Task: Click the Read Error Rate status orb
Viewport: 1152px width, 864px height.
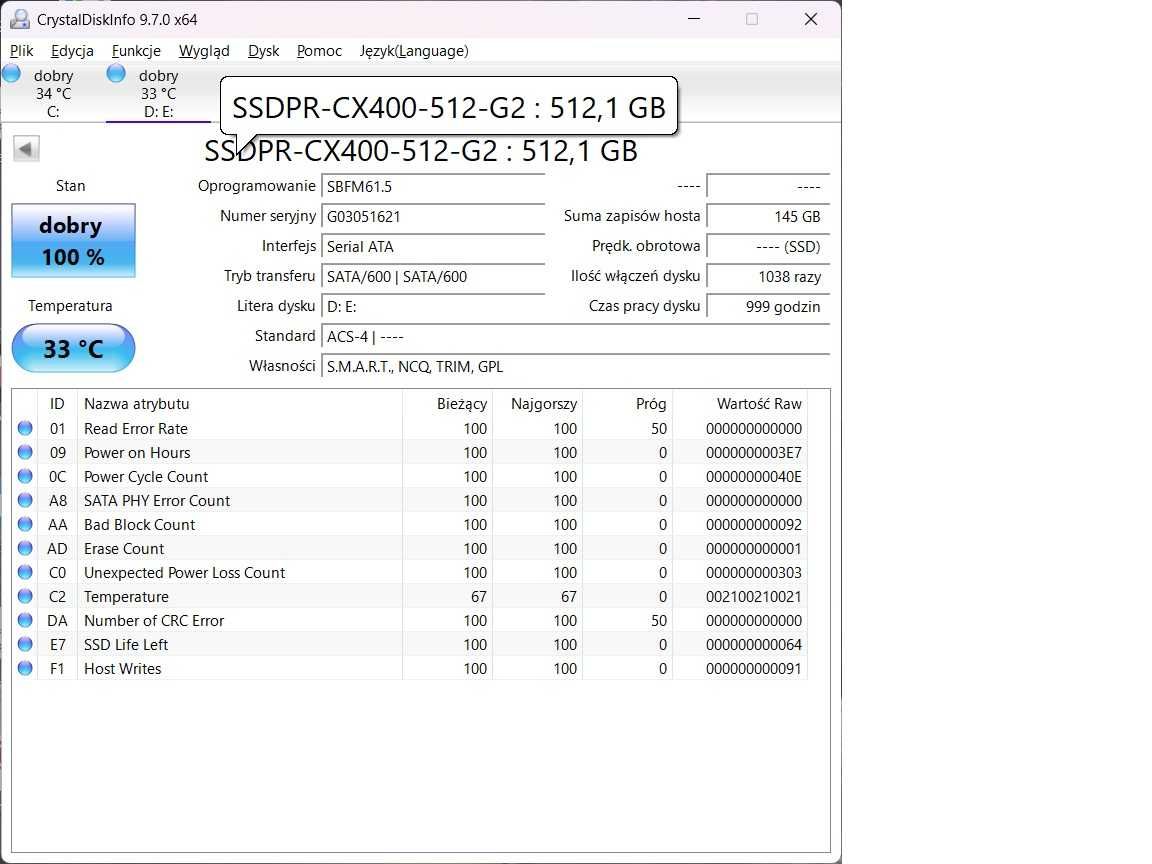Action: coord(25,428)
